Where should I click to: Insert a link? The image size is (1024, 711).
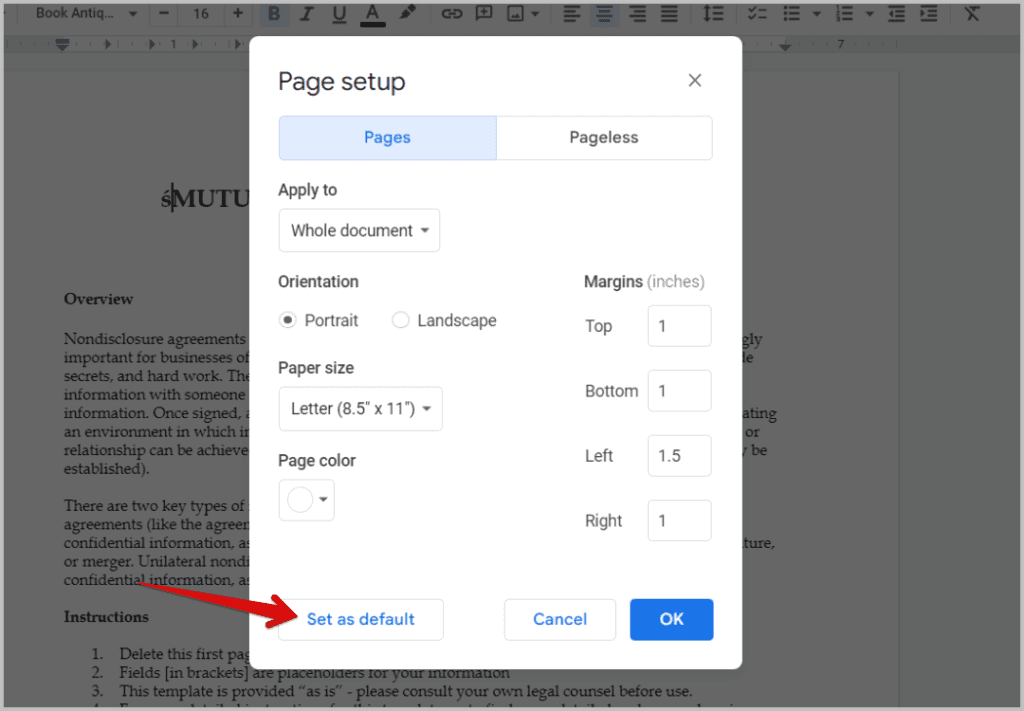(451, 14)
